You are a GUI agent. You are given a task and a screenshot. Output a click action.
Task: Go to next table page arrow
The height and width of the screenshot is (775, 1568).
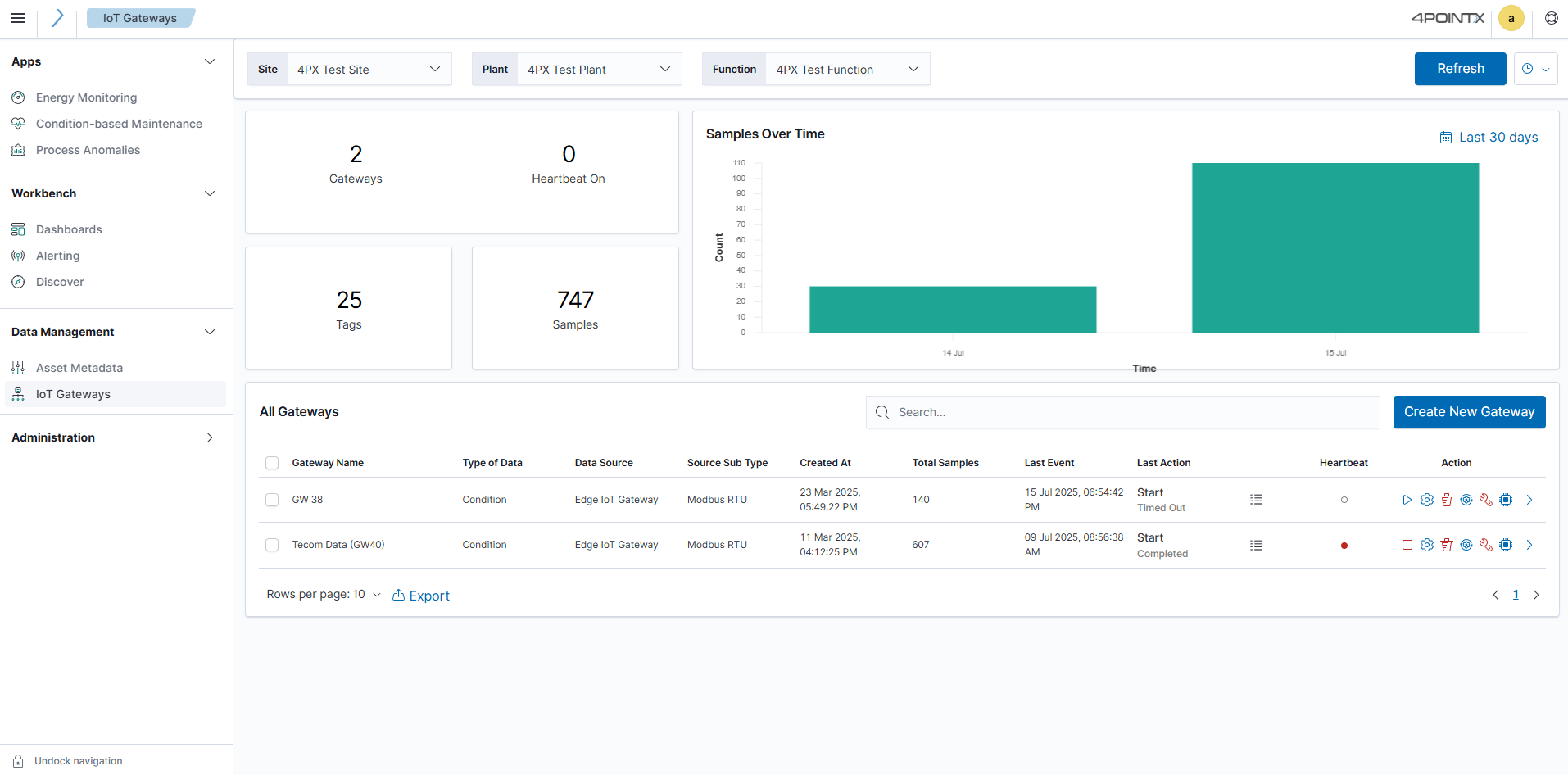click(x=1536, y=595)
